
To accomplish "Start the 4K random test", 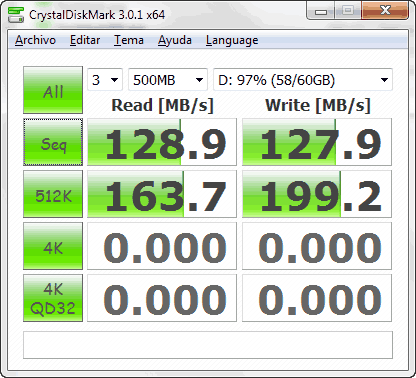I will (x=53, y=246).
